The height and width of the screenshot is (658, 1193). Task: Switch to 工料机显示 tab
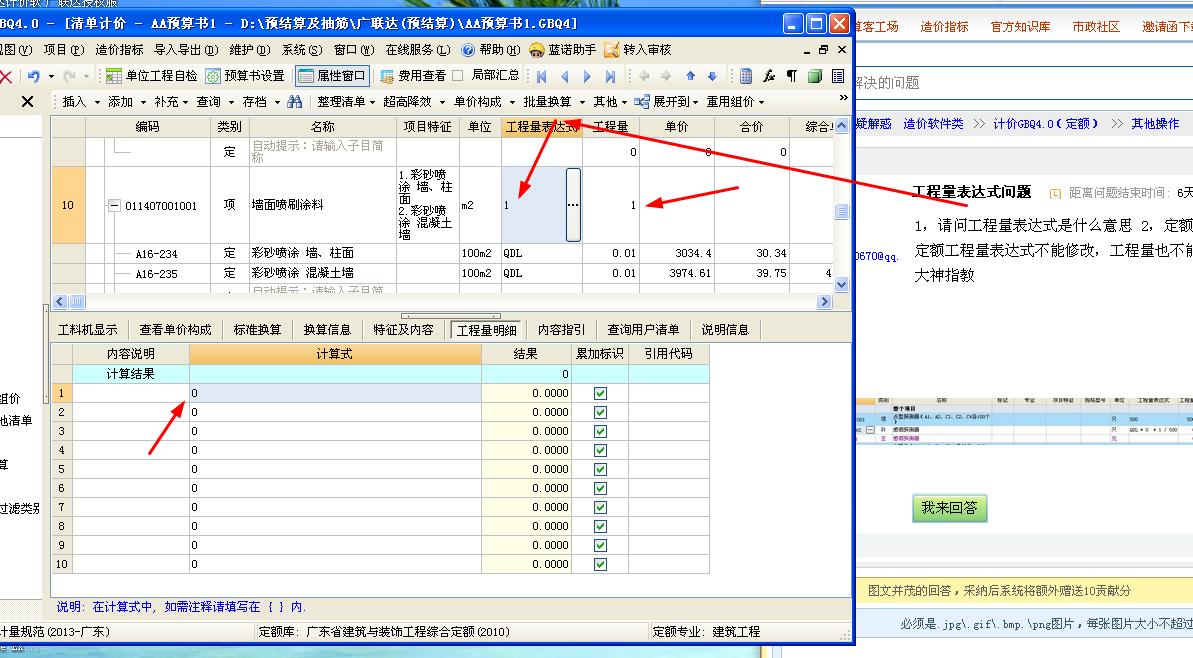(x=87, y=329)
